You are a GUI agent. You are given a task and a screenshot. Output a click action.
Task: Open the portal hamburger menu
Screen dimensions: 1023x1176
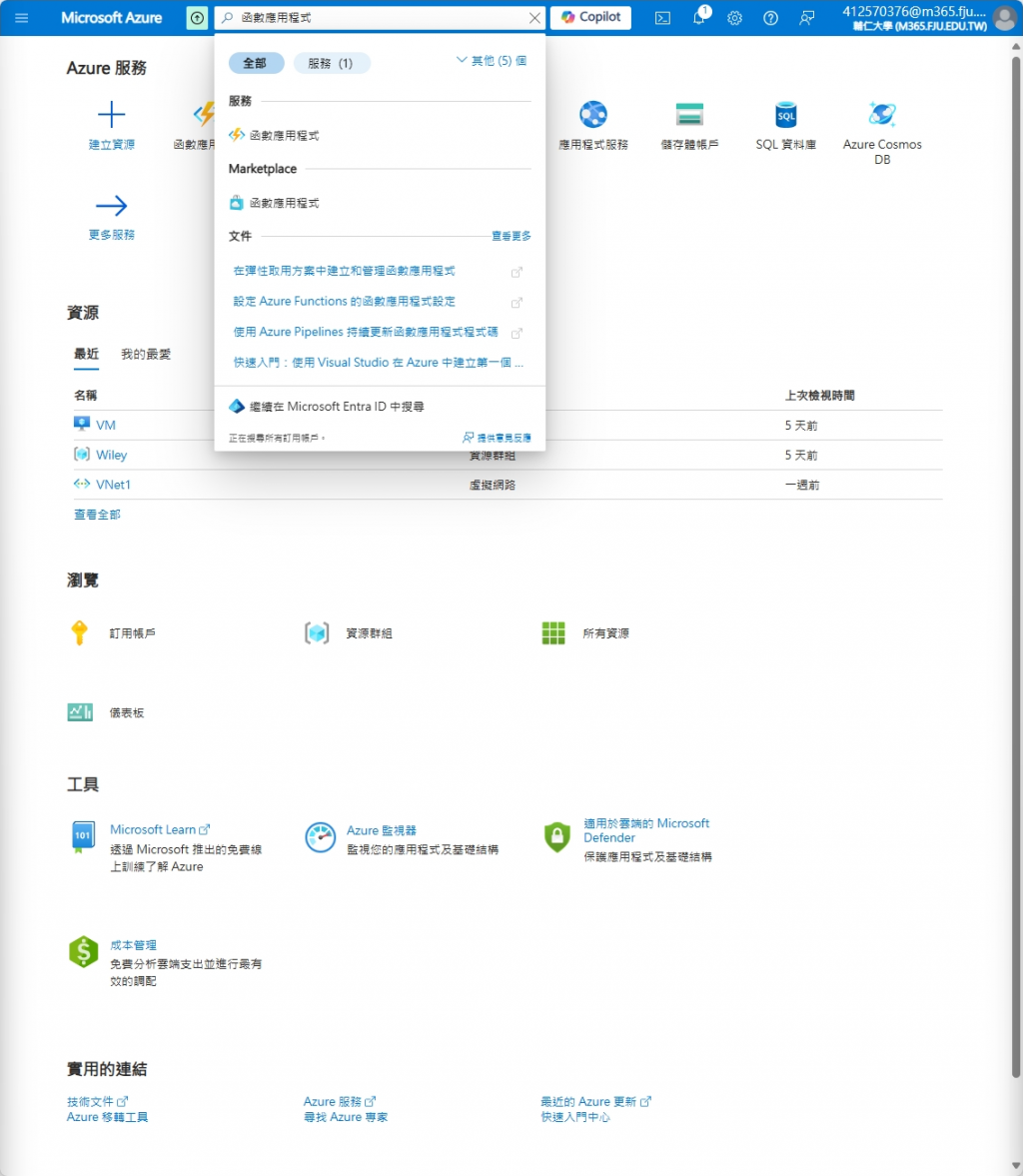click(21, 18)
